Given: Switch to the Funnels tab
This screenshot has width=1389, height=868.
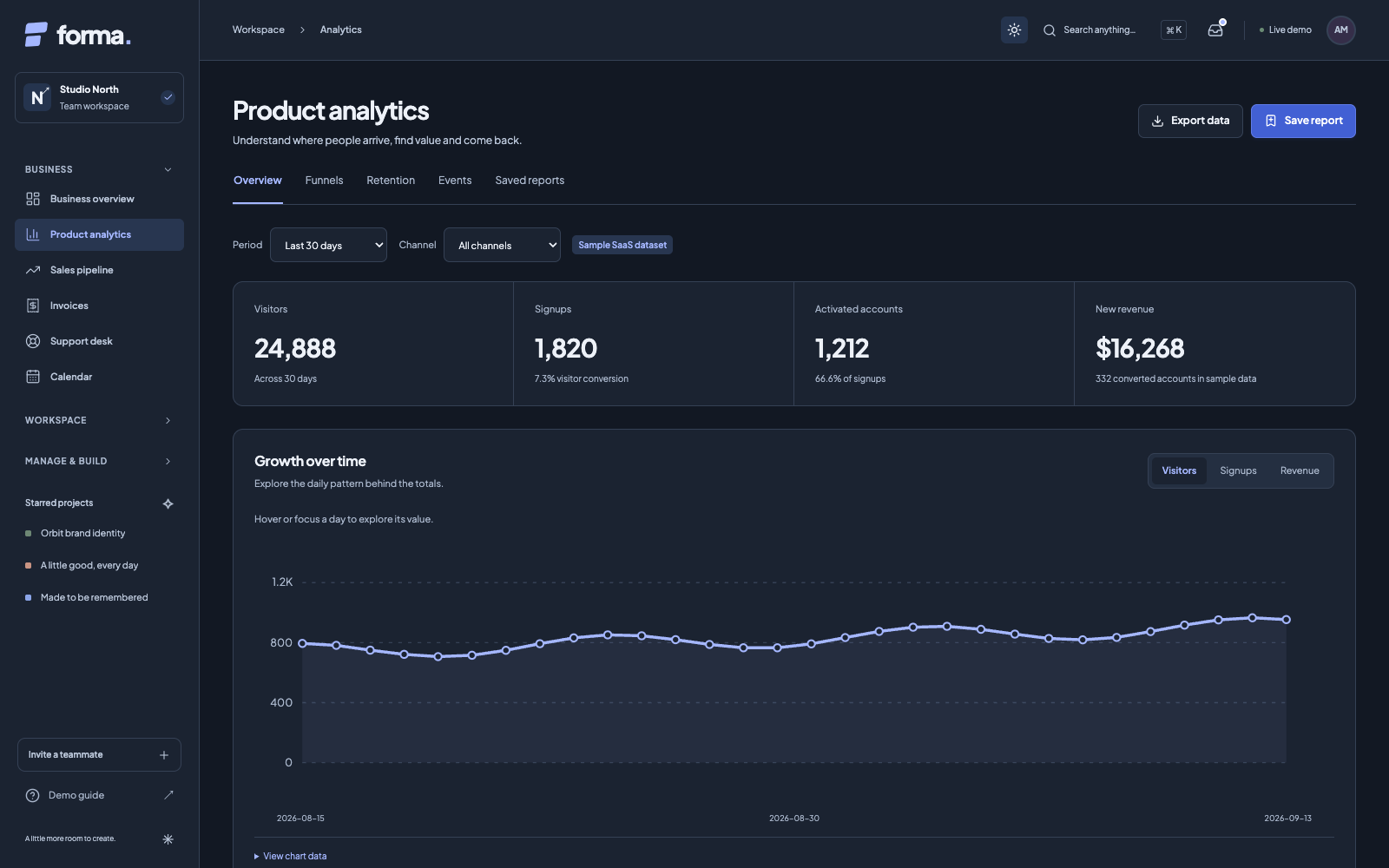Looking at the screenshot, I should (324, 181).
